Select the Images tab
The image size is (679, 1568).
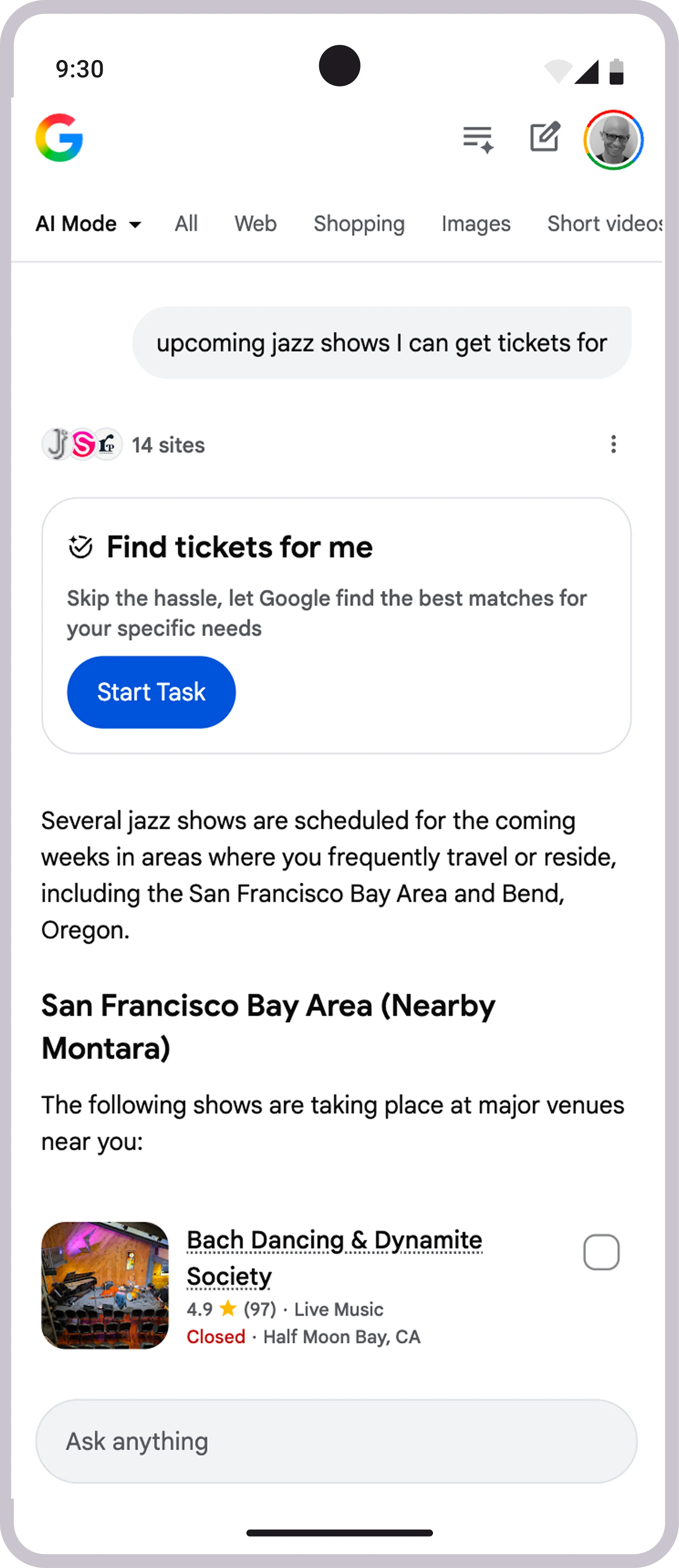pos(476,224)
